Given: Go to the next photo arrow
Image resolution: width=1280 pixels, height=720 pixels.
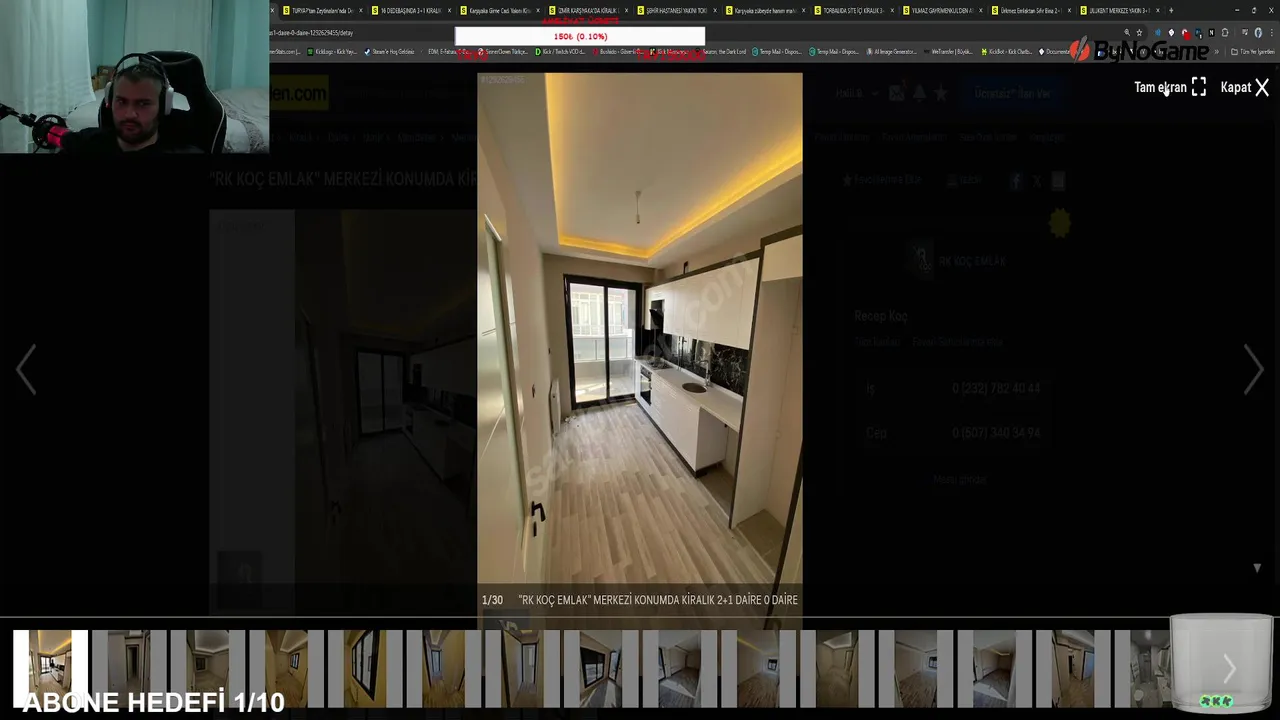Looking at the screenshot, I should [x=1253, y=369].
